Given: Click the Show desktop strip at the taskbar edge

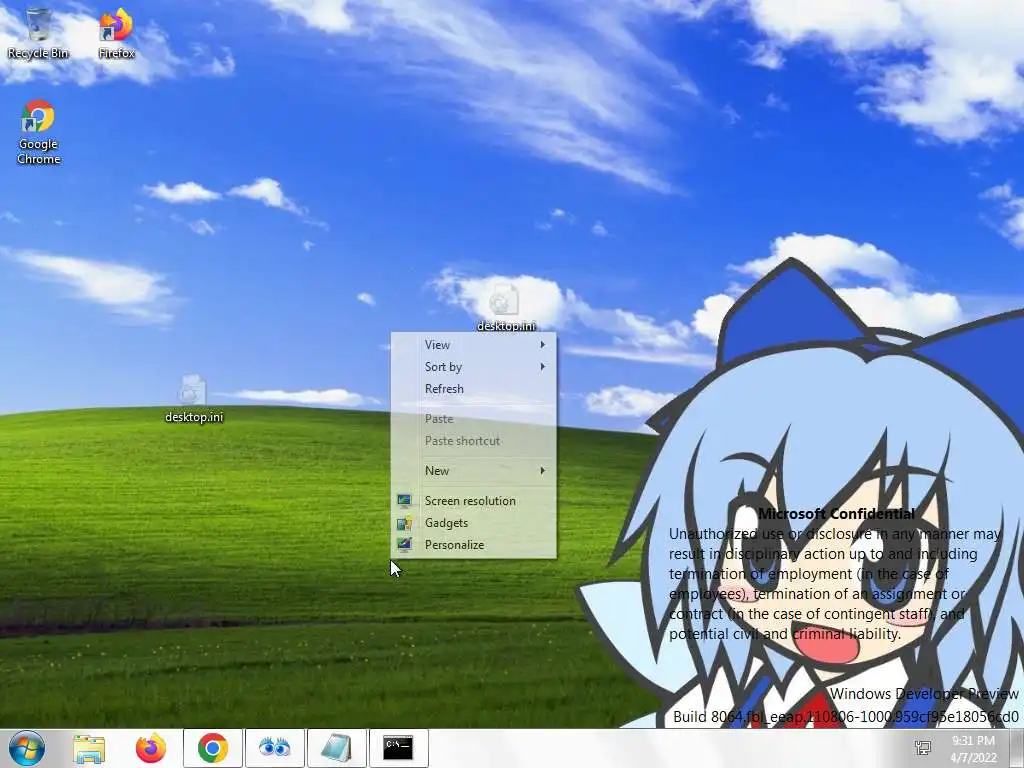Looking at the screenshot, I should click(x=1017, y=748).
